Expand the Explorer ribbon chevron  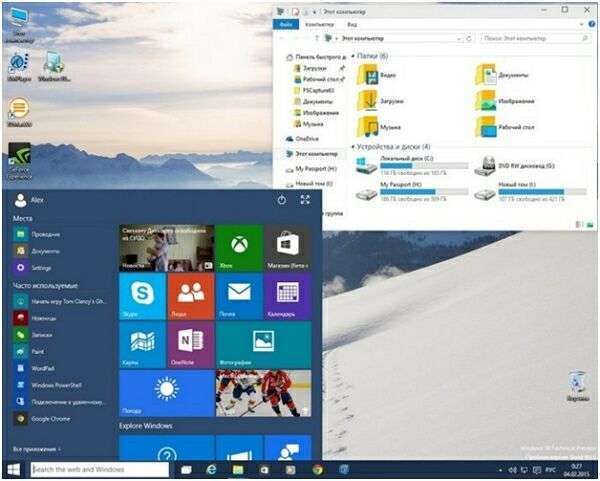pyautogui.click(x=581, y=24)
